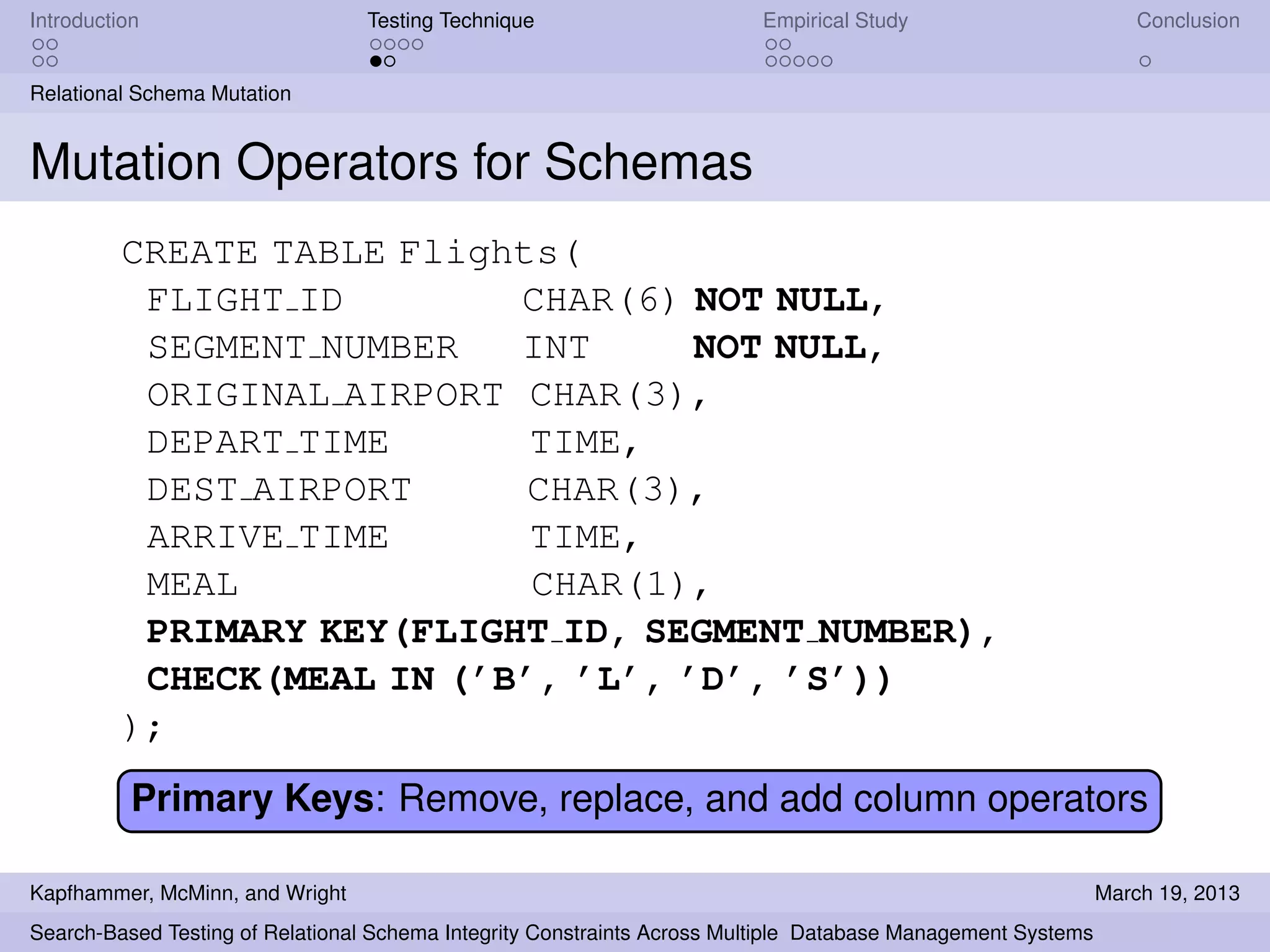
Task: Click the MEAL column name
Action: tap(193, 585)
